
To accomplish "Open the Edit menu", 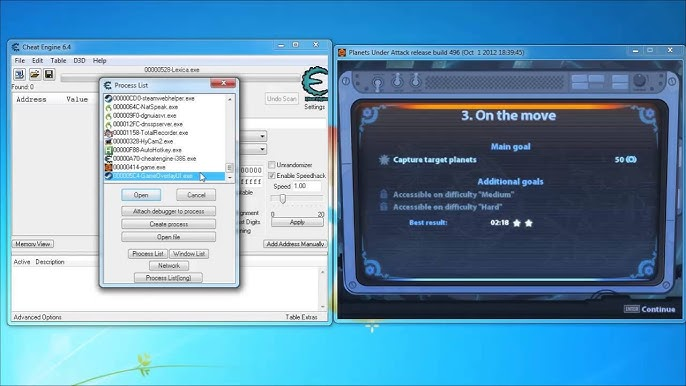I will coord(38,60).
